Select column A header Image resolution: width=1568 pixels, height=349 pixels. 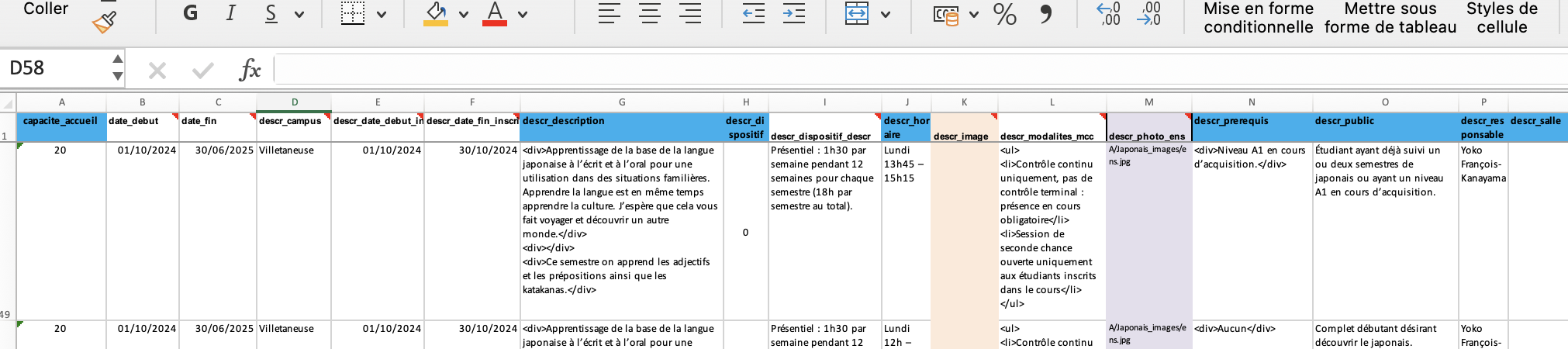[x=62, y=102]
